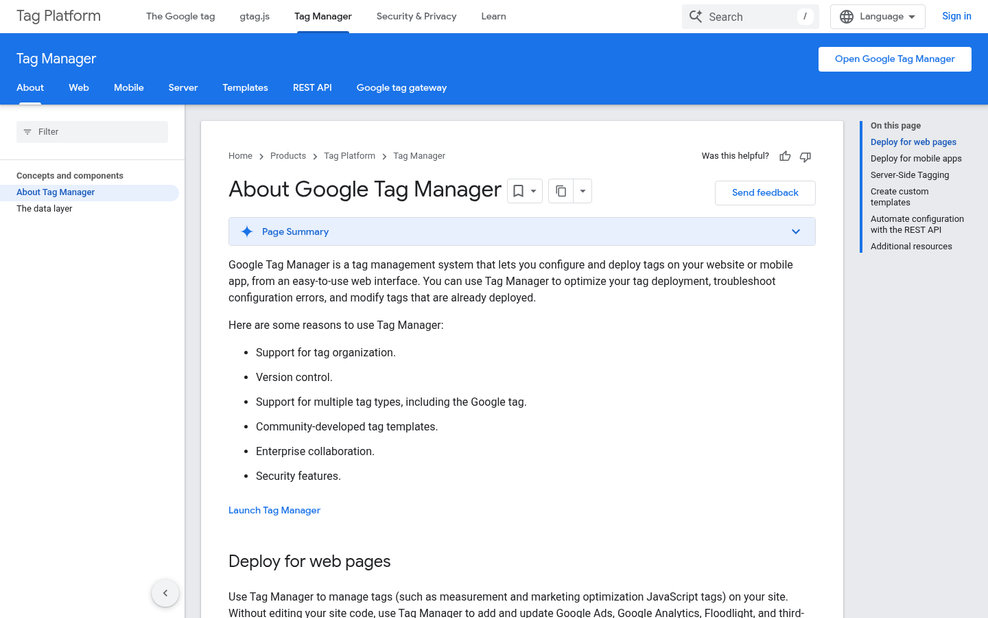The height and width of the screenshot is (618, 988).
Task: Switch to Google tag gateway tab
Action: (x=401, y=88)
